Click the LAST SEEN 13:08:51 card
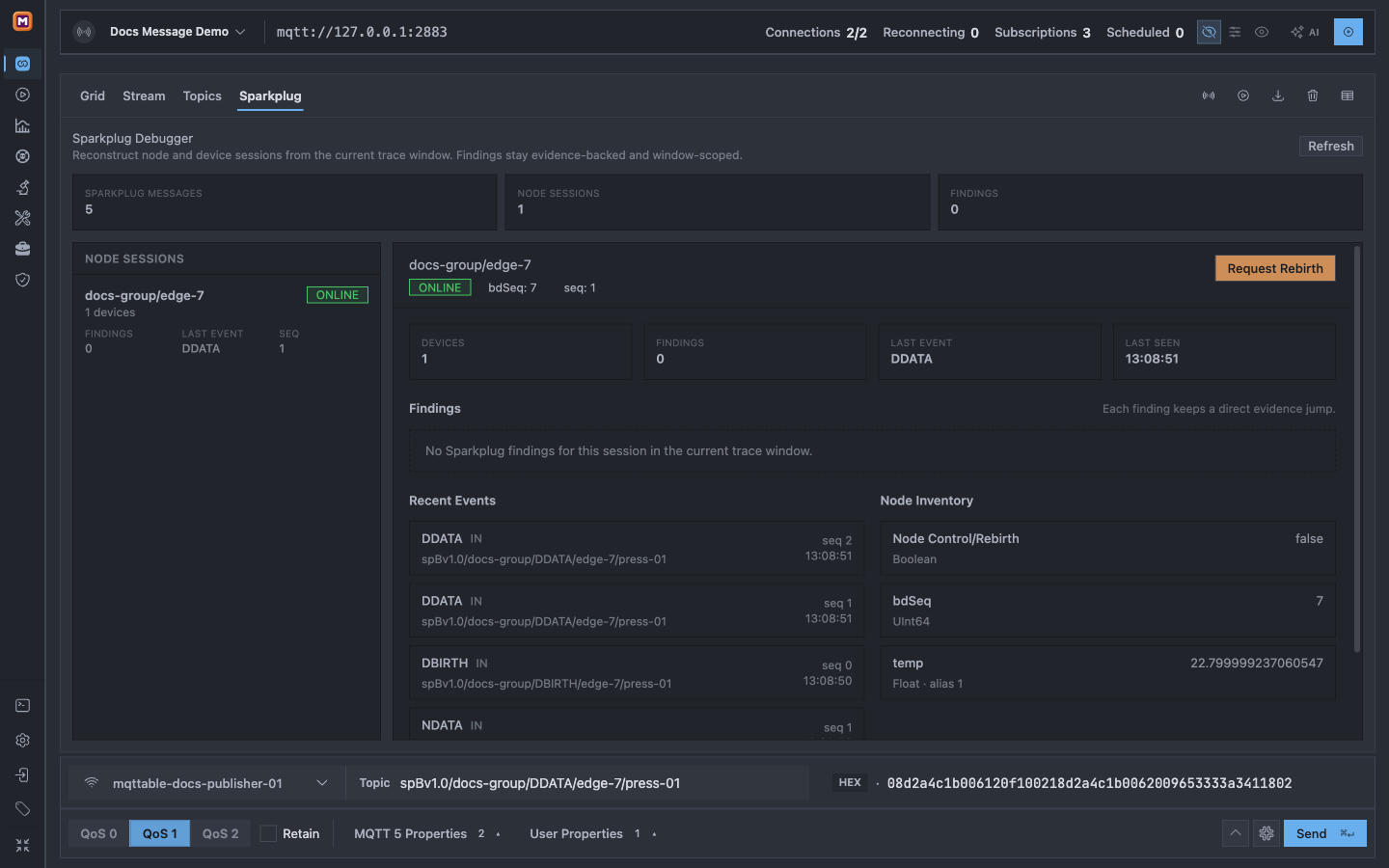This screenshot has height=868, width=1389. click(1224, 351)
